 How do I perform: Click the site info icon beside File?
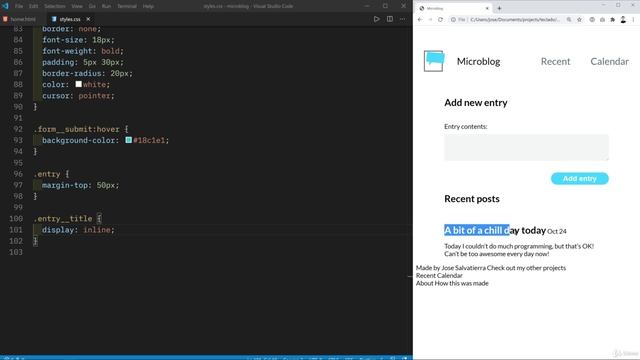tap(453, 20)
